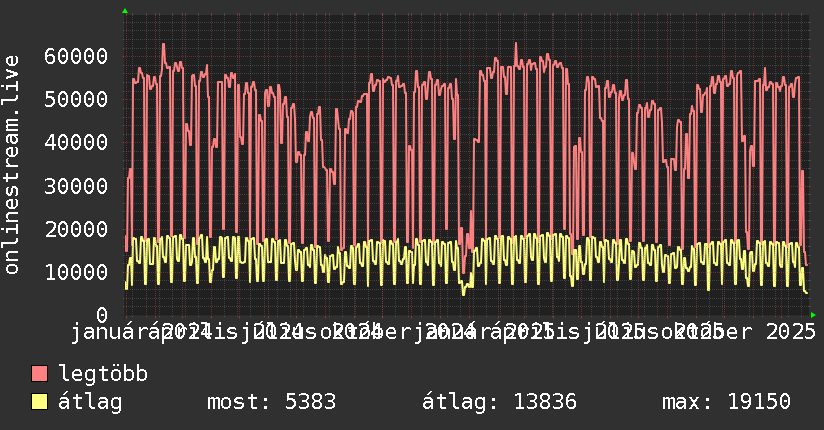Click the 'max: 19150' statistic
This screenshot has width=824, height=430.
pos(726,402)
